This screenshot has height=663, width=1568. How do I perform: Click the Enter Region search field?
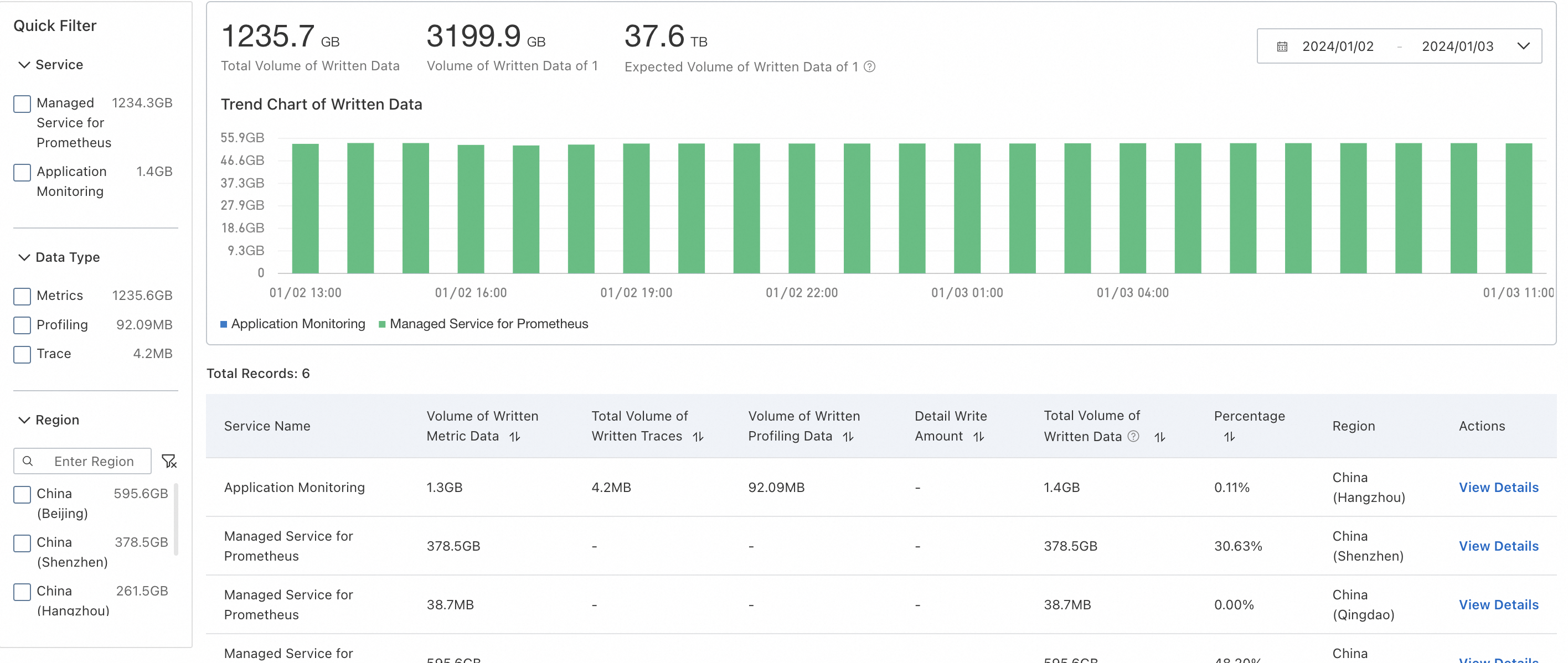click(x=83, y=461)
